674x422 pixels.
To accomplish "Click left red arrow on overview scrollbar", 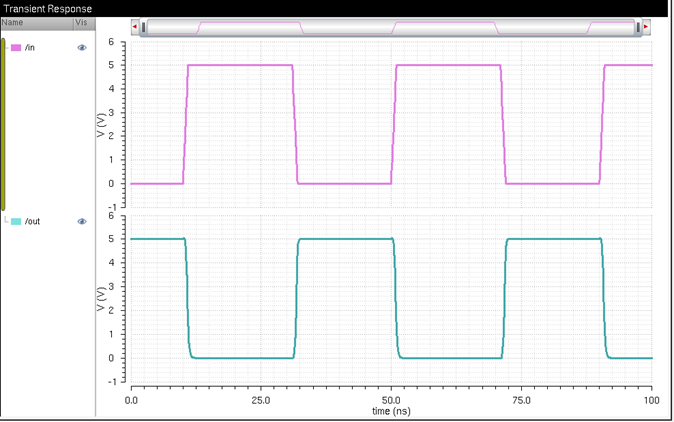I will click(135, 27).
